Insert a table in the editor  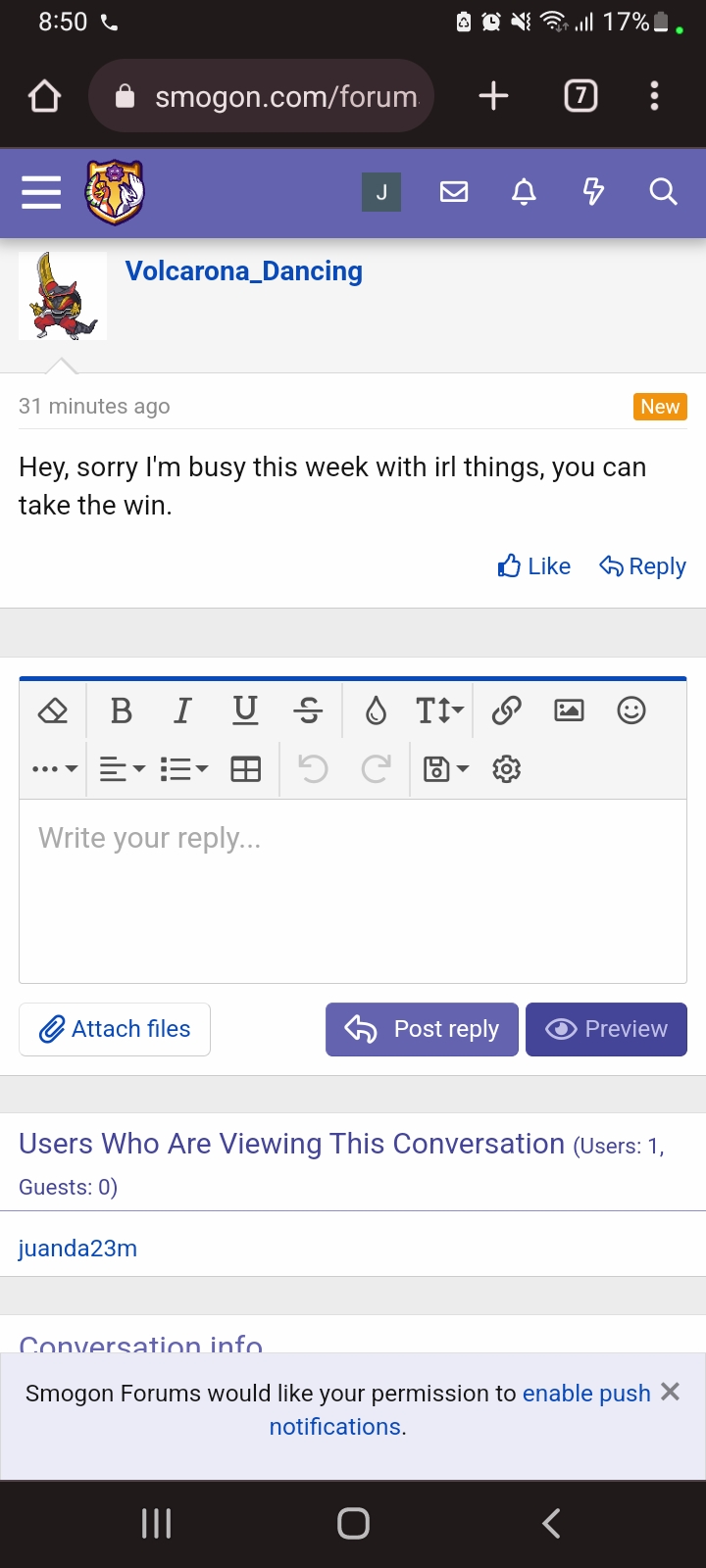pyautogui.click(x=245, y=769)
